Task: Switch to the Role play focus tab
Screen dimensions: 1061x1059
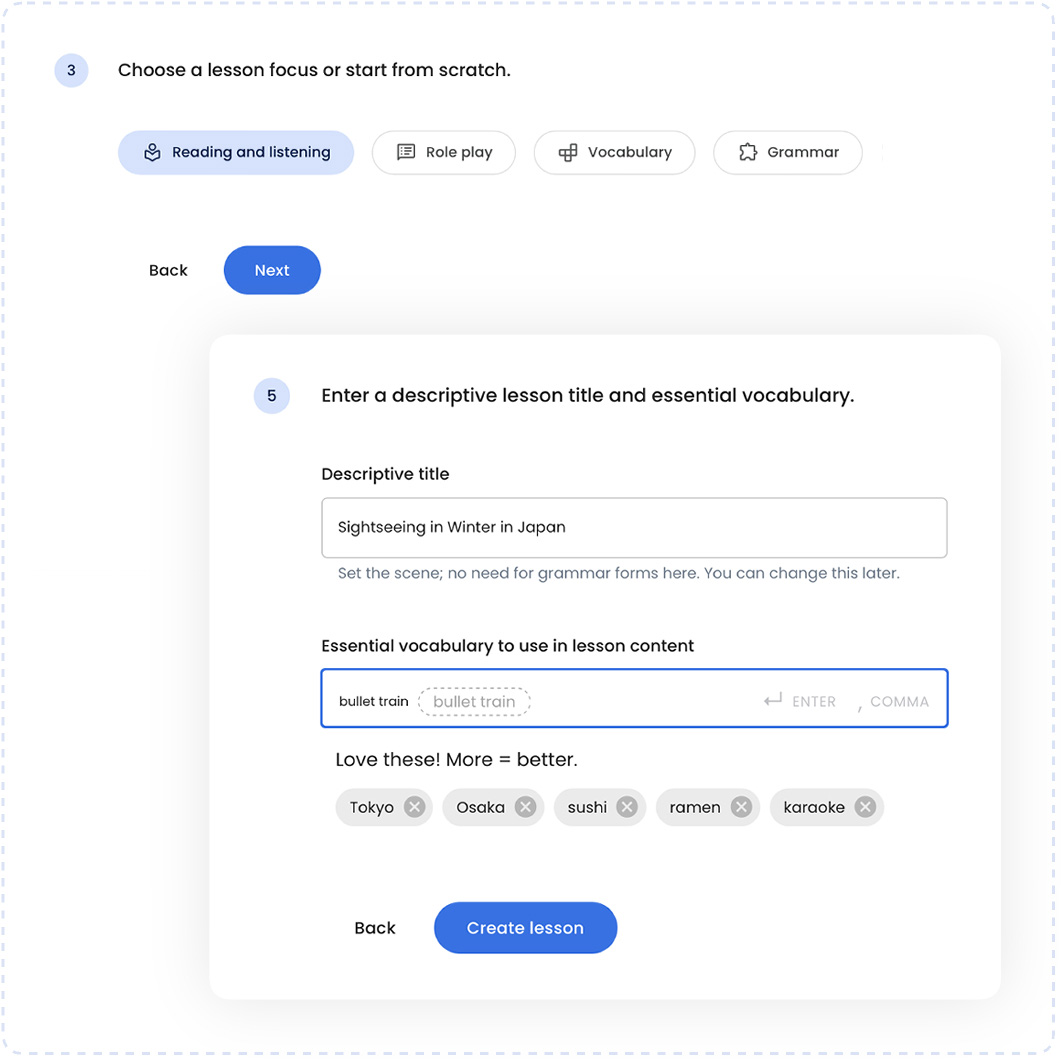Action: pos(443,152)
